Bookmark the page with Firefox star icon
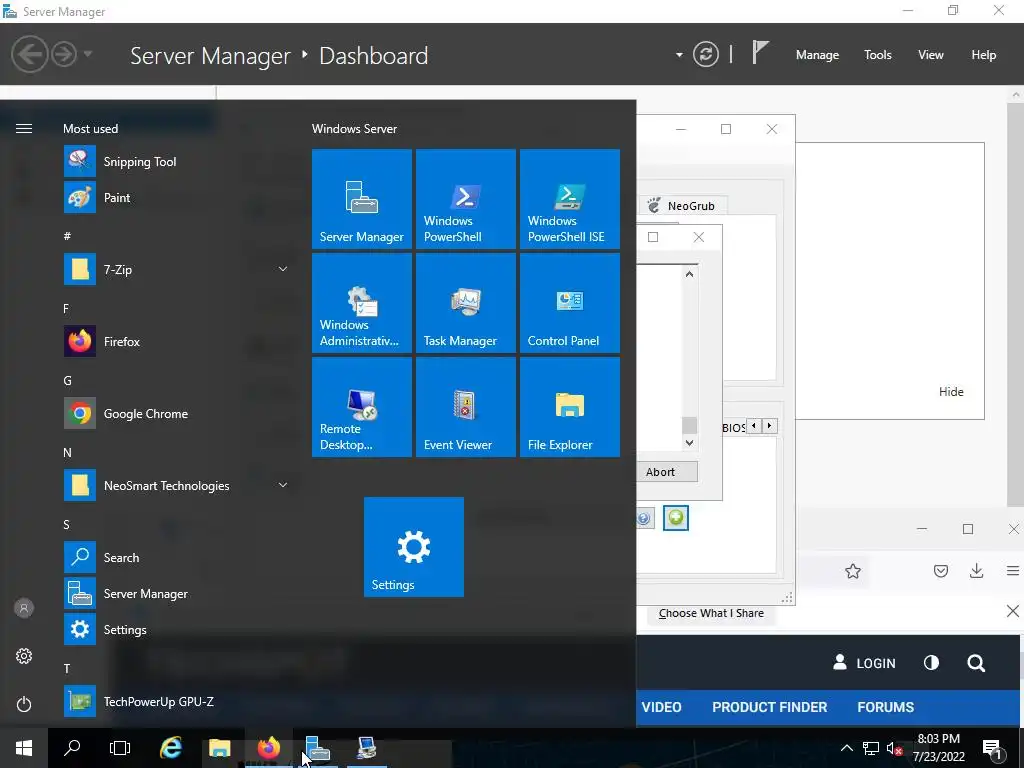1024x768 pixels. coord(852,571)
